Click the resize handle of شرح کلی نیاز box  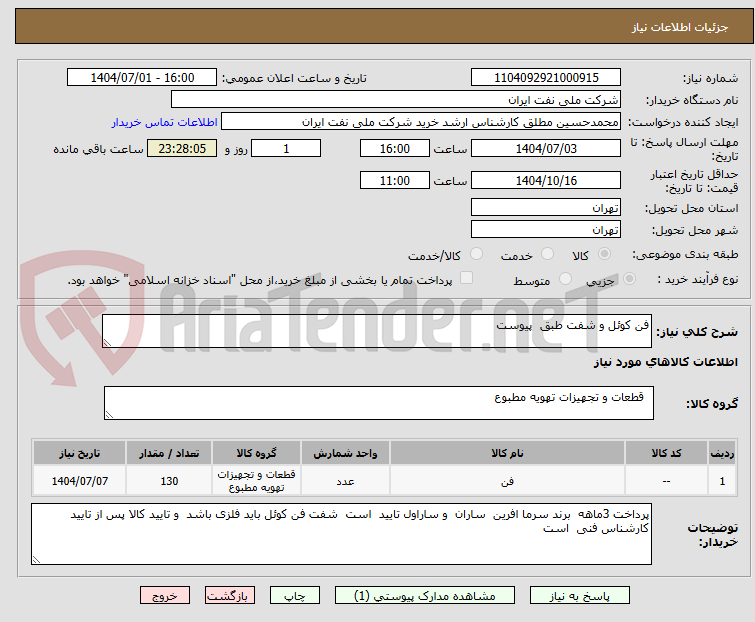tap(107, 343)
